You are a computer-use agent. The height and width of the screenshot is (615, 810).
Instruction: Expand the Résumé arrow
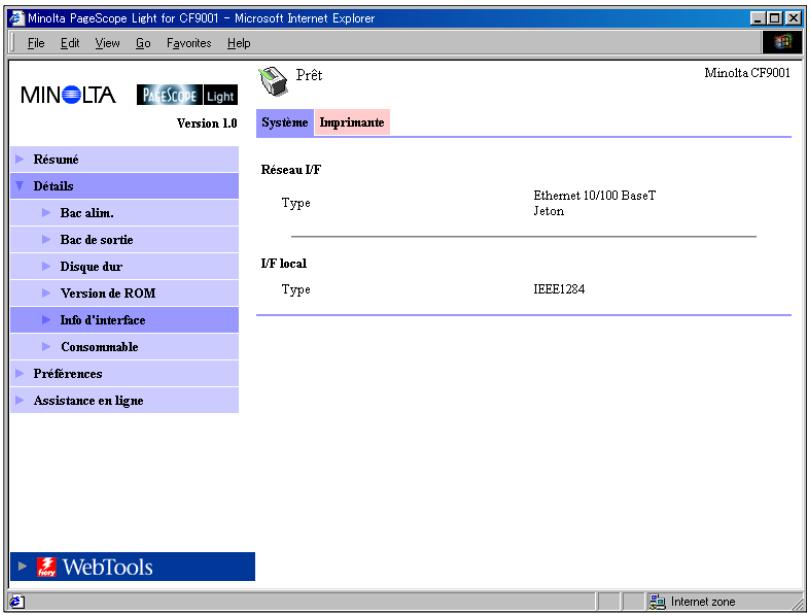(20, 159)
